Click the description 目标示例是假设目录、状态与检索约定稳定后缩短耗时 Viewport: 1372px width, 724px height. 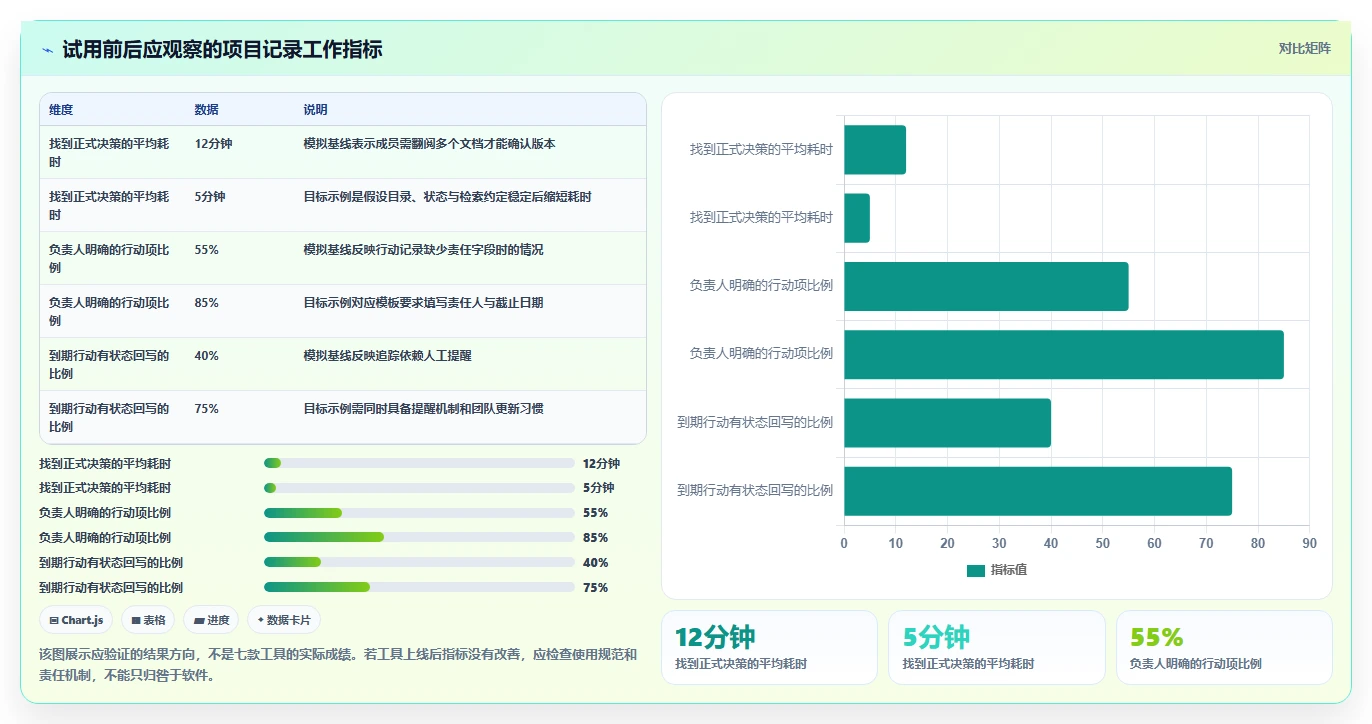[x=447, y=197]
